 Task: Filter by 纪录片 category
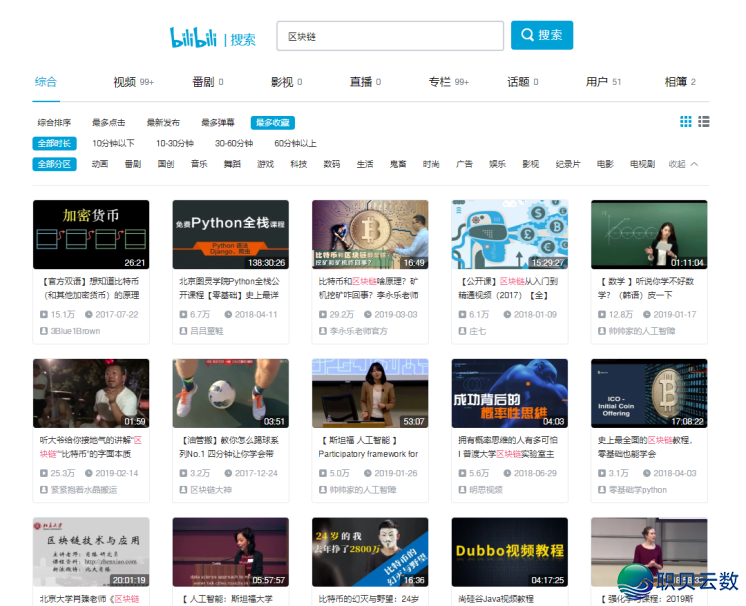click(x=568, y=164)
